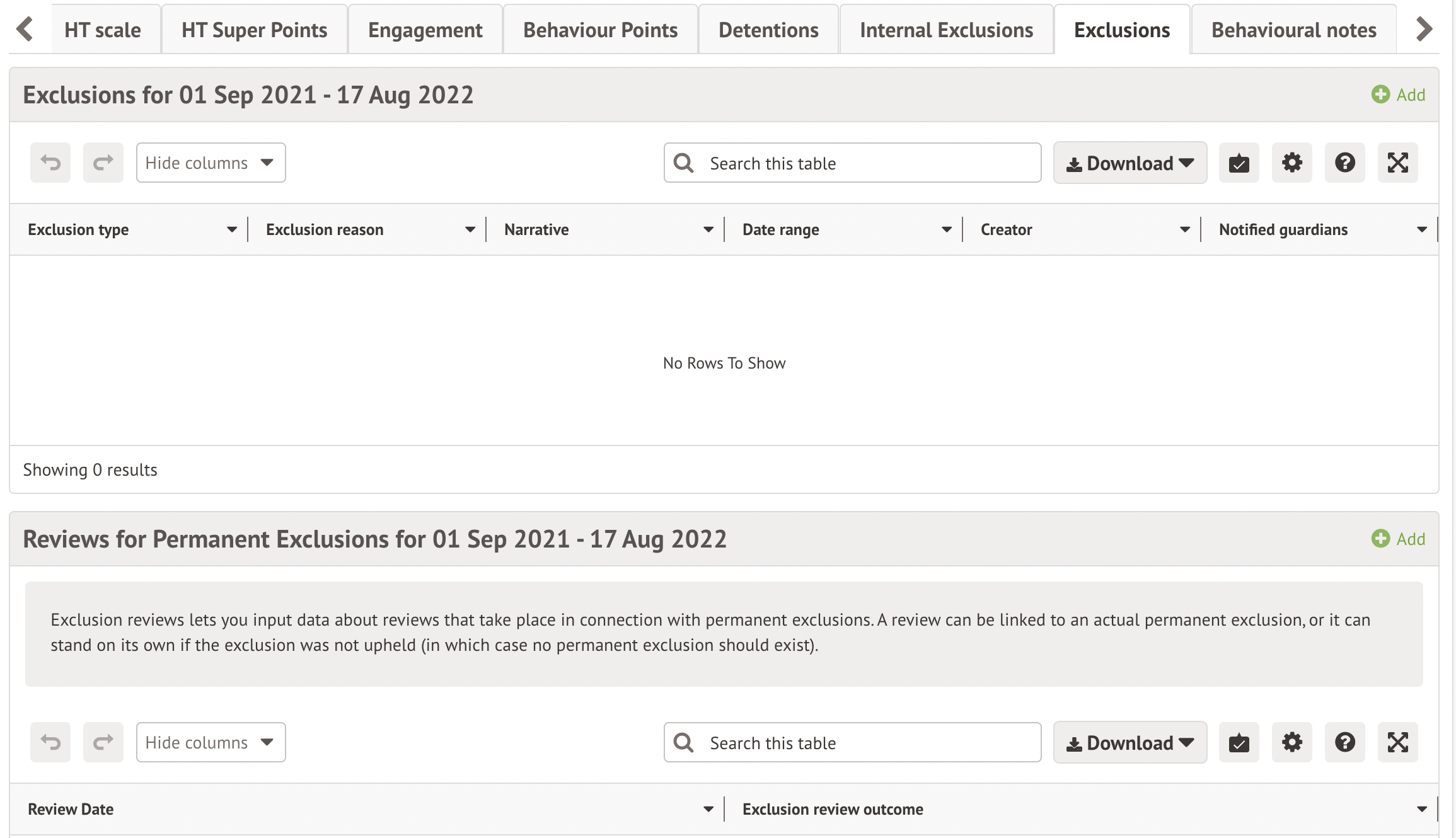1456x838 pixels.
Task: Add a new exclusion record
Action: coord(1398,95)
